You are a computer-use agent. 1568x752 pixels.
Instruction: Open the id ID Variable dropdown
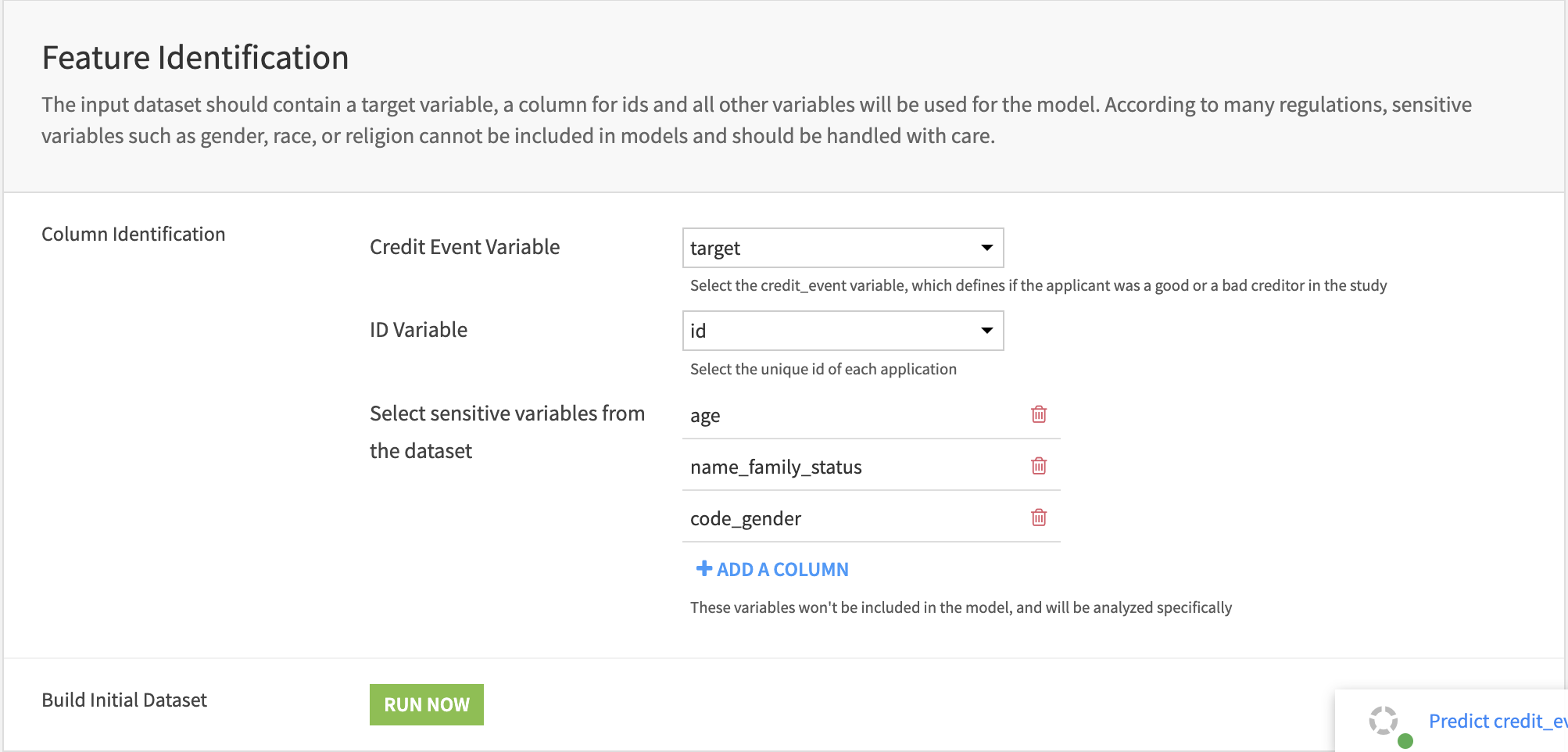tap(843, 330)
